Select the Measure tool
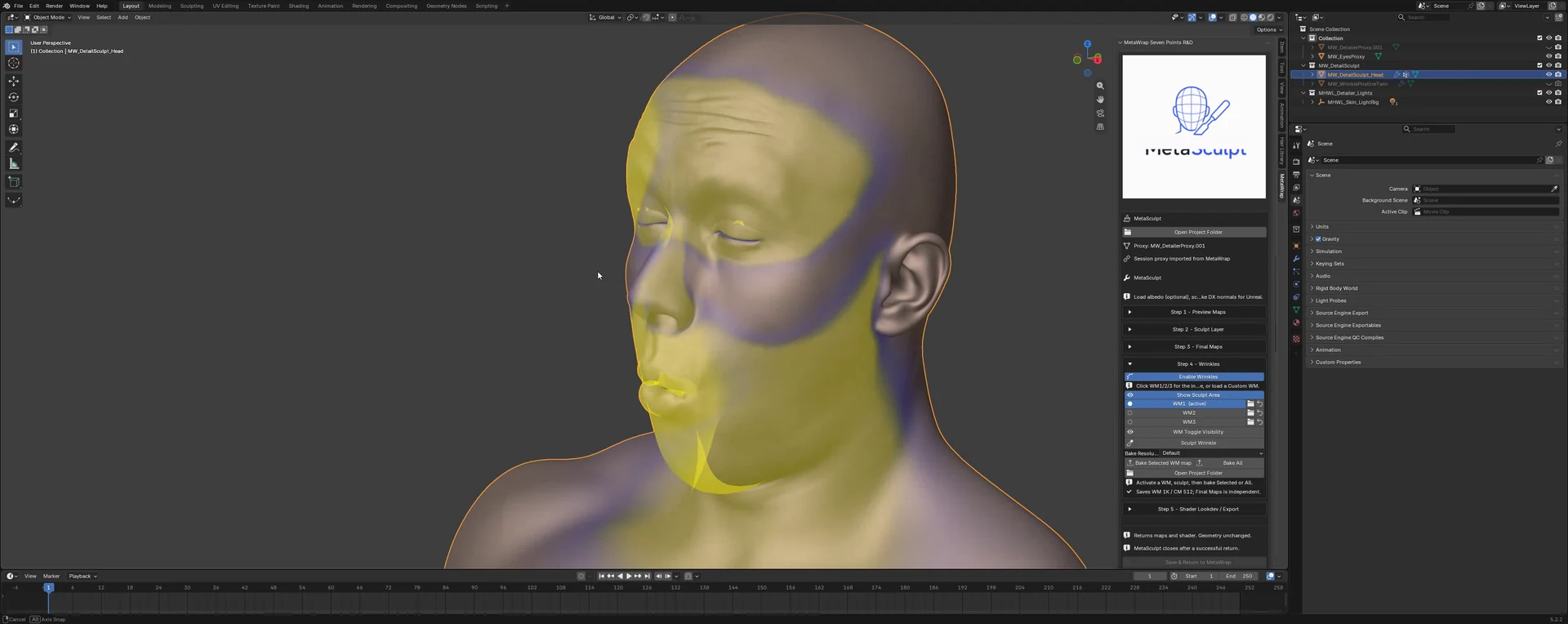This screenshot has height=624, width=1568. 14,164
